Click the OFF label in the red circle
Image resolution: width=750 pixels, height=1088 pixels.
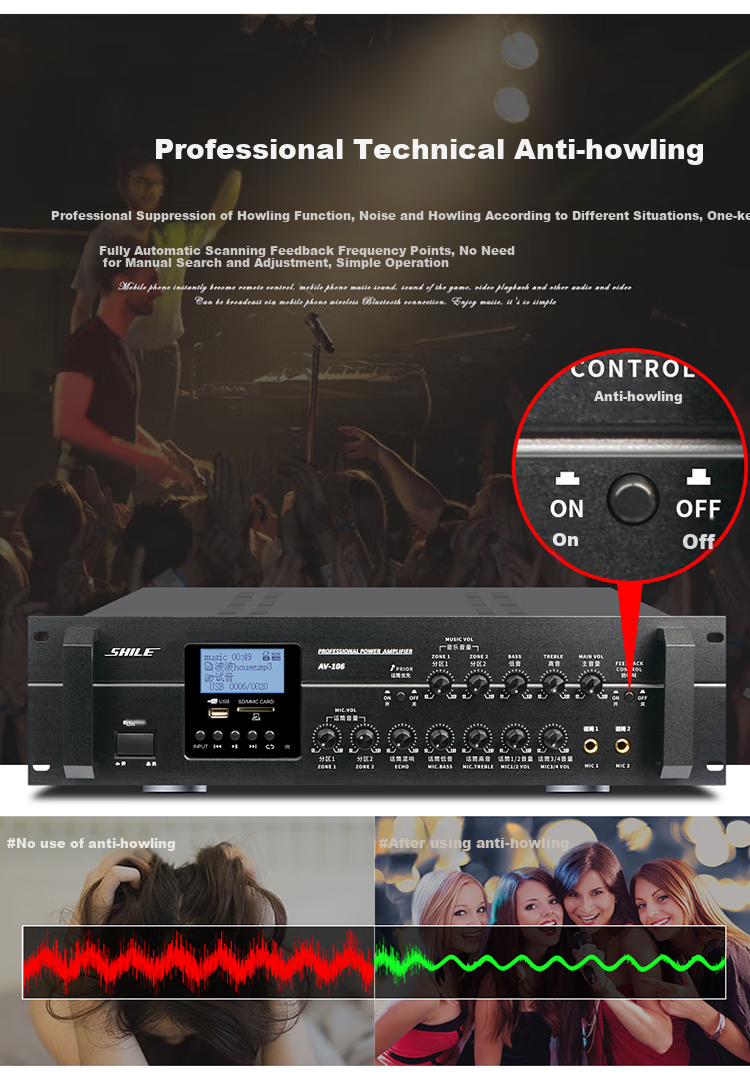(x=698, y=509)
